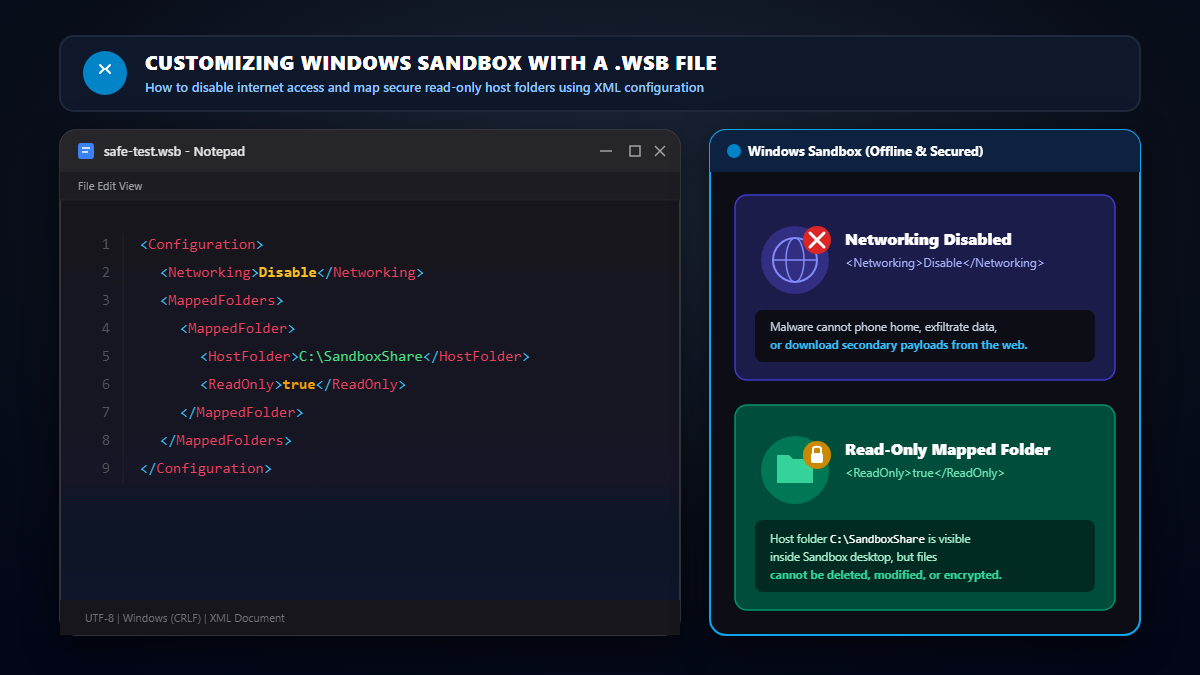Open the View menu in Notepad
Viewport: 1200px width, 675px height.
point(131,186)
